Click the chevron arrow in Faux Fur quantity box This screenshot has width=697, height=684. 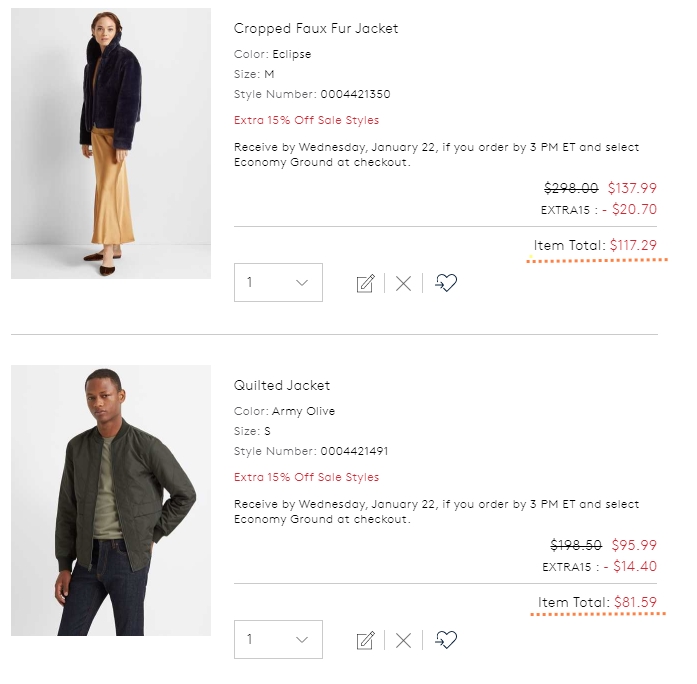pos(302,283)
